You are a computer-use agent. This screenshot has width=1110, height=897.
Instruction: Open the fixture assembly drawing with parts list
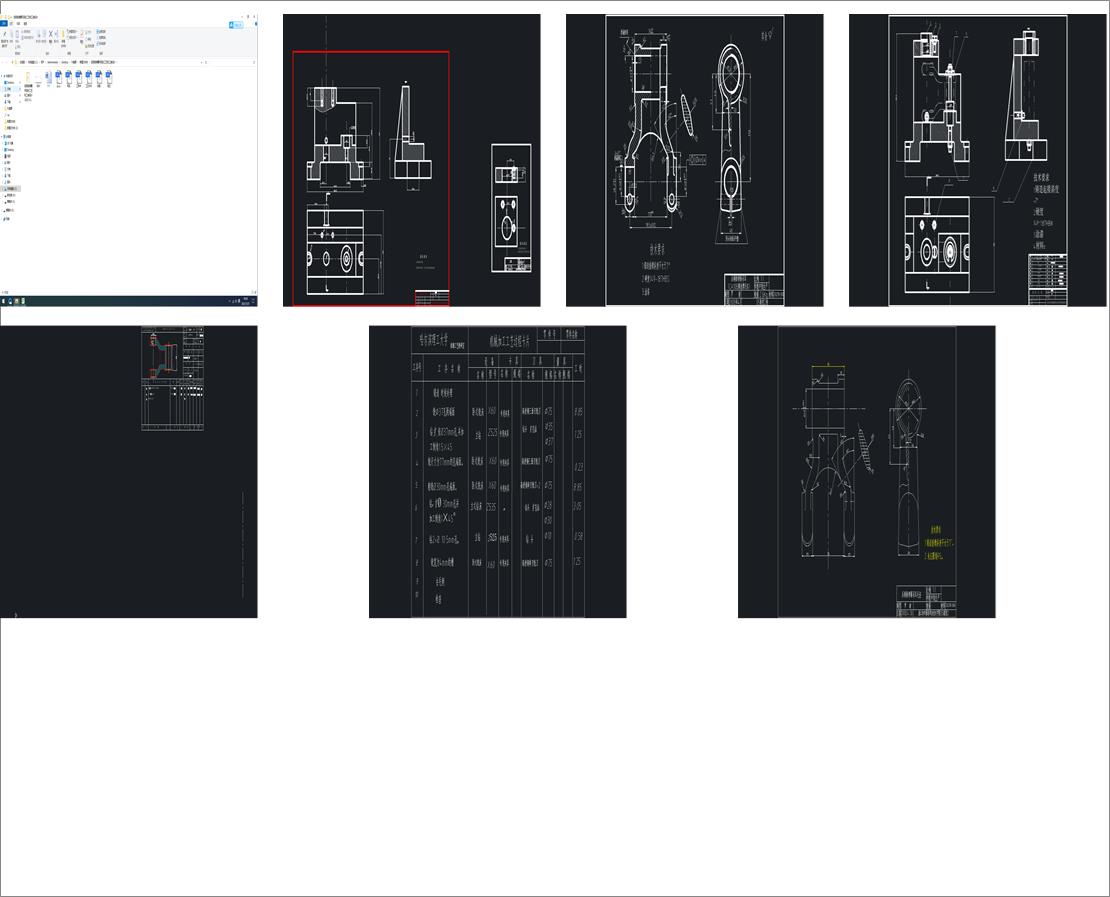click(x=978, y=160)
